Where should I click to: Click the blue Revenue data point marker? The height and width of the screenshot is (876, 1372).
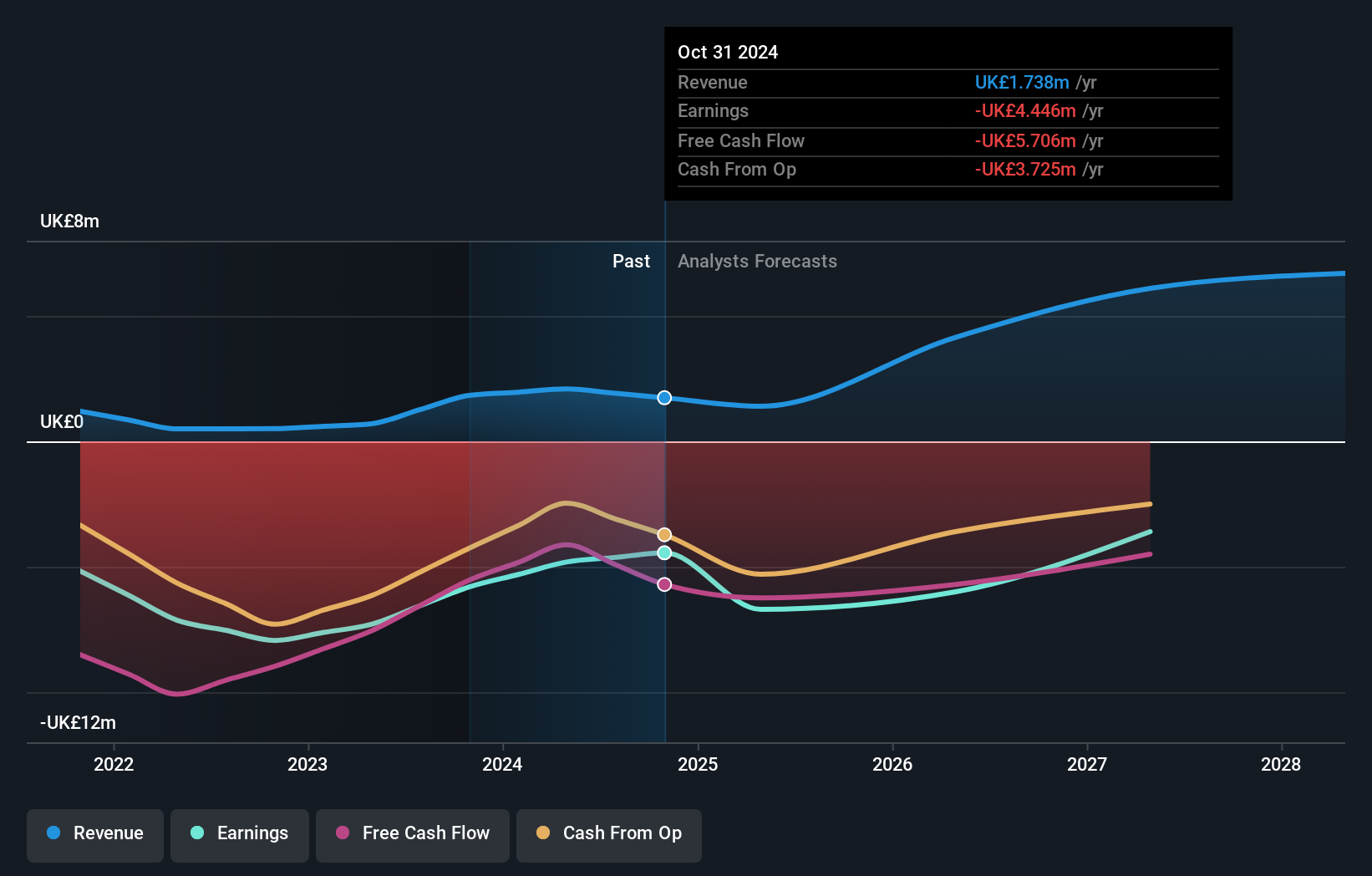(663, 398)
